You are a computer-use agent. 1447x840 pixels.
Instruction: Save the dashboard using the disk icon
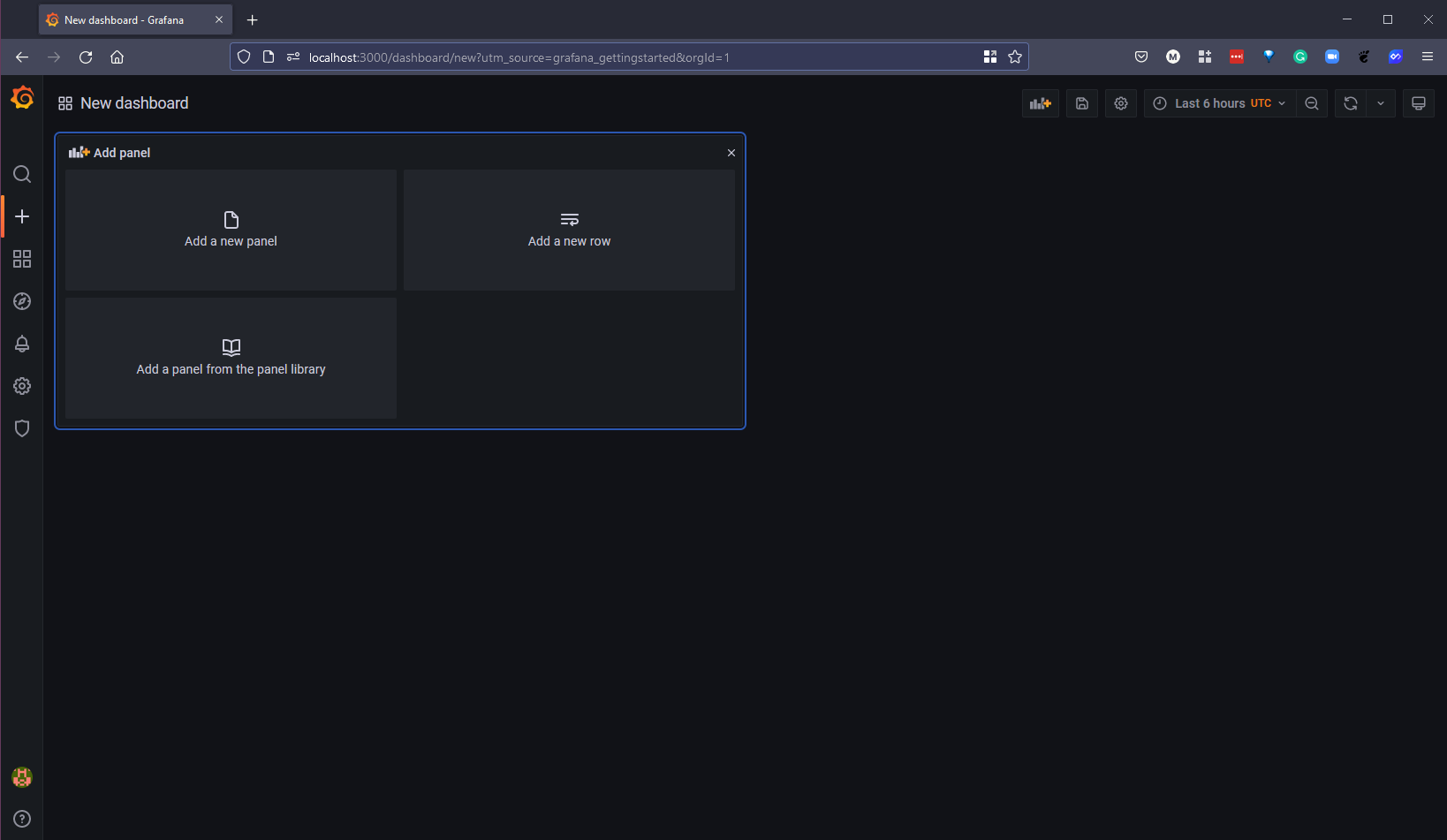click(1081, 103)
